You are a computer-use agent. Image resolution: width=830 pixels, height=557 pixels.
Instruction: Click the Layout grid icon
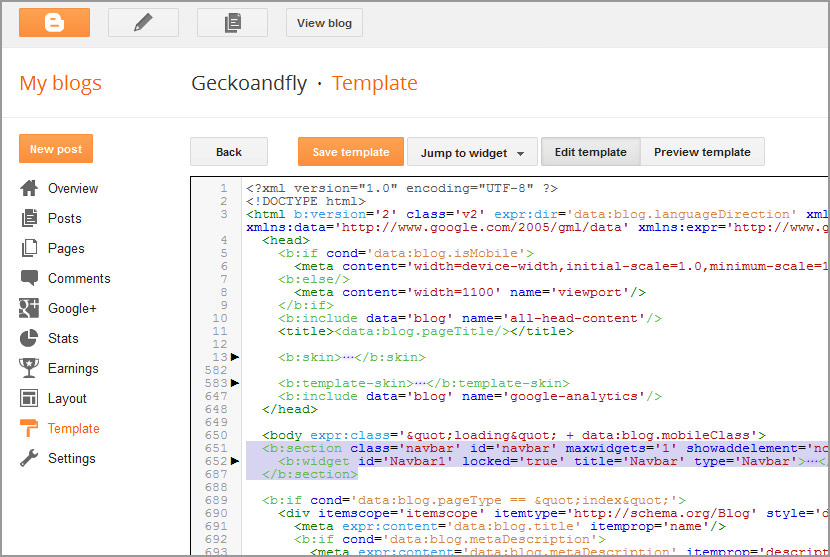29,398
